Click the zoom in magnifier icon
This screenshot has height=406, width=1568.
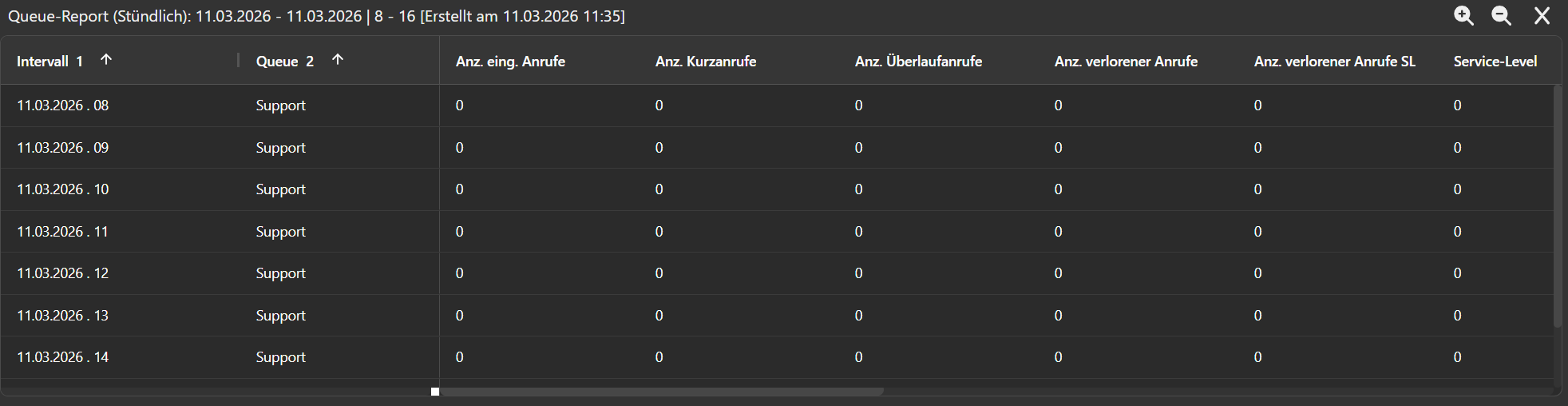click(x=1463, y=16)
